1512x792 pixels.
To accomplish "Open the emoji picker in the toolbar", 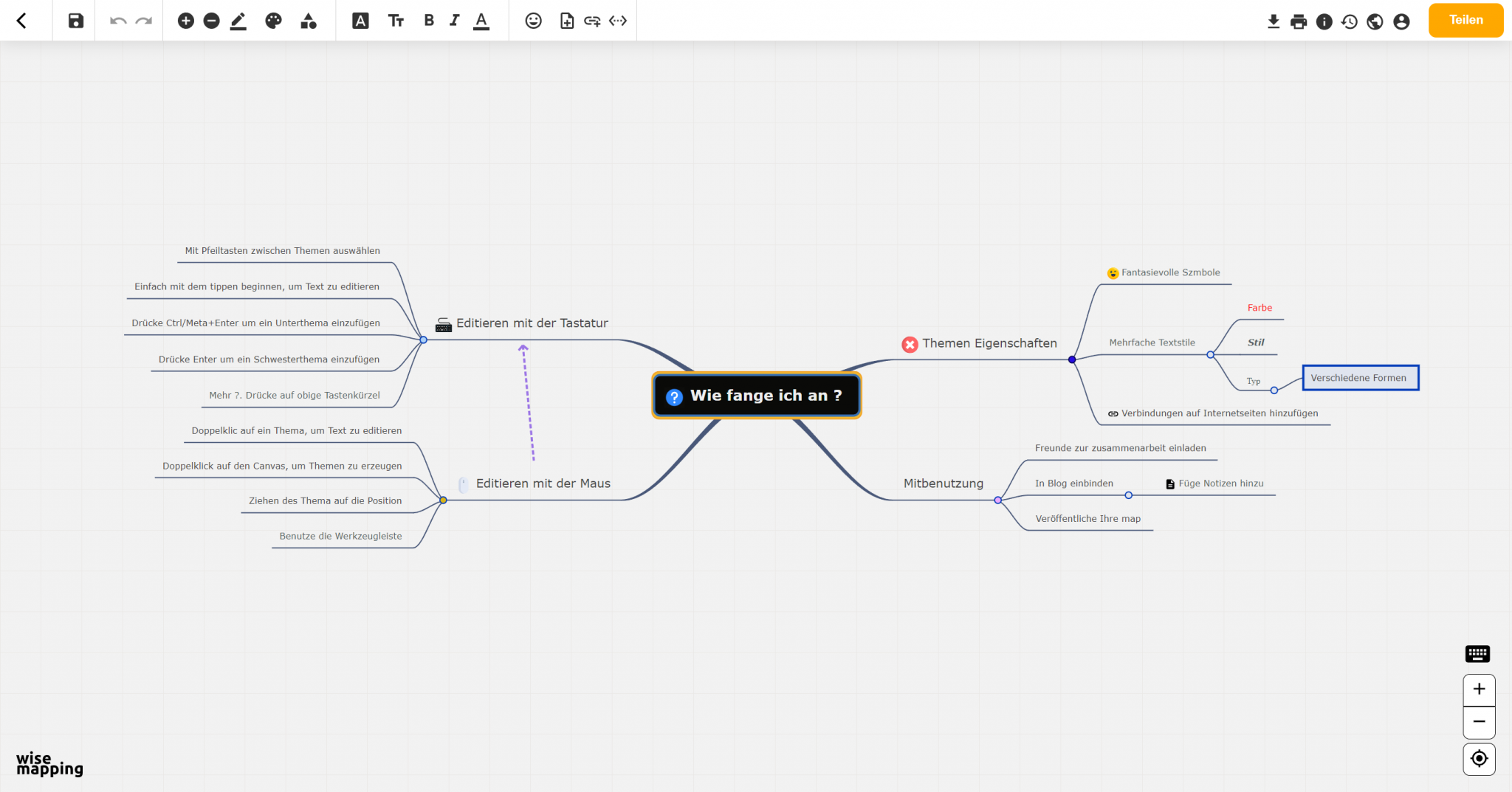I will (534, 21).
